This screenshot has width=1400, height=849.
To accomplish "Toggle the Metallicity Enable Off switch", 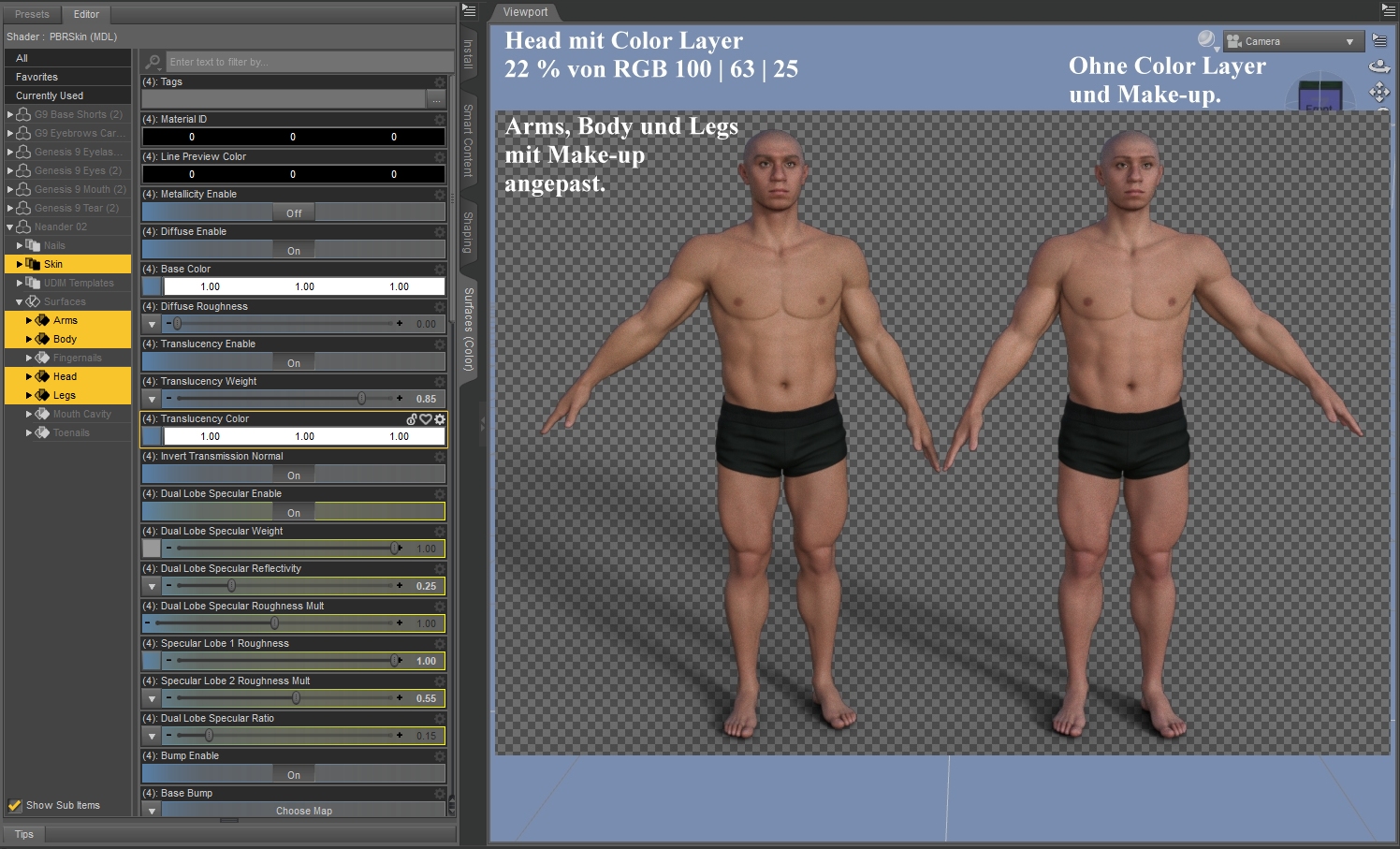I will pos(294,212).
